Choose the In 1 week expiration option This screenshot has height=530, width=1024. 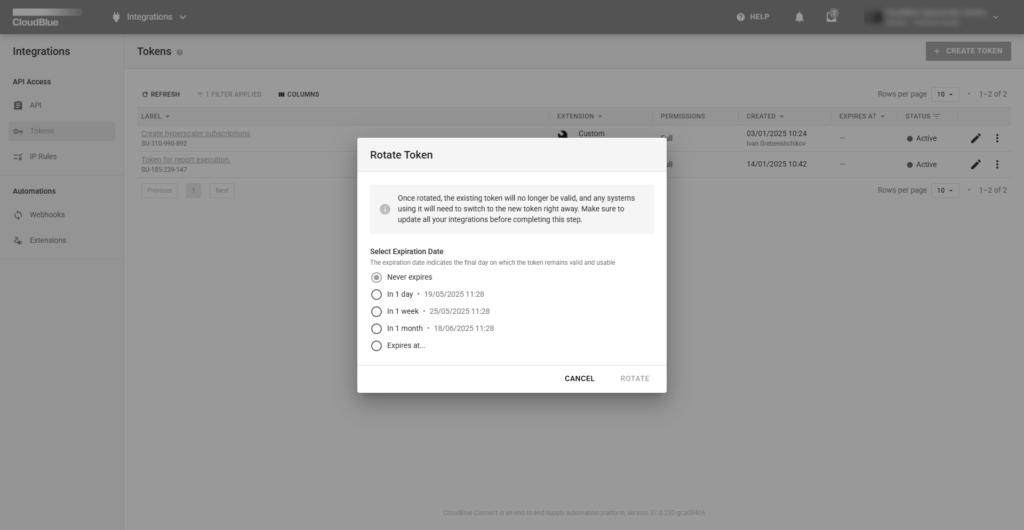coord(376,311)
